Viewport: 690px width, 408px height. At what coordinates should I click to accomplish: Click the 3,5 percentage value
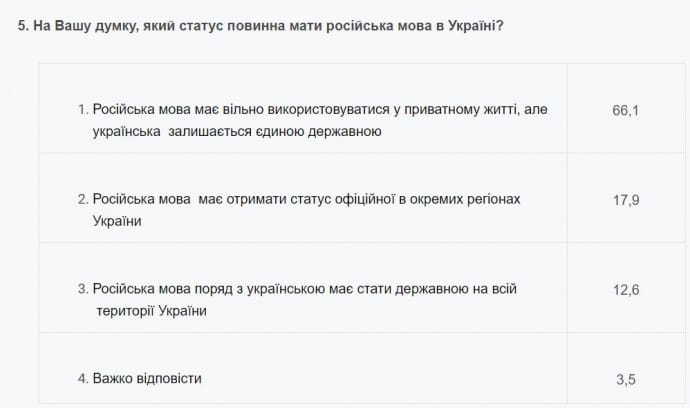[x=626, y=379]
